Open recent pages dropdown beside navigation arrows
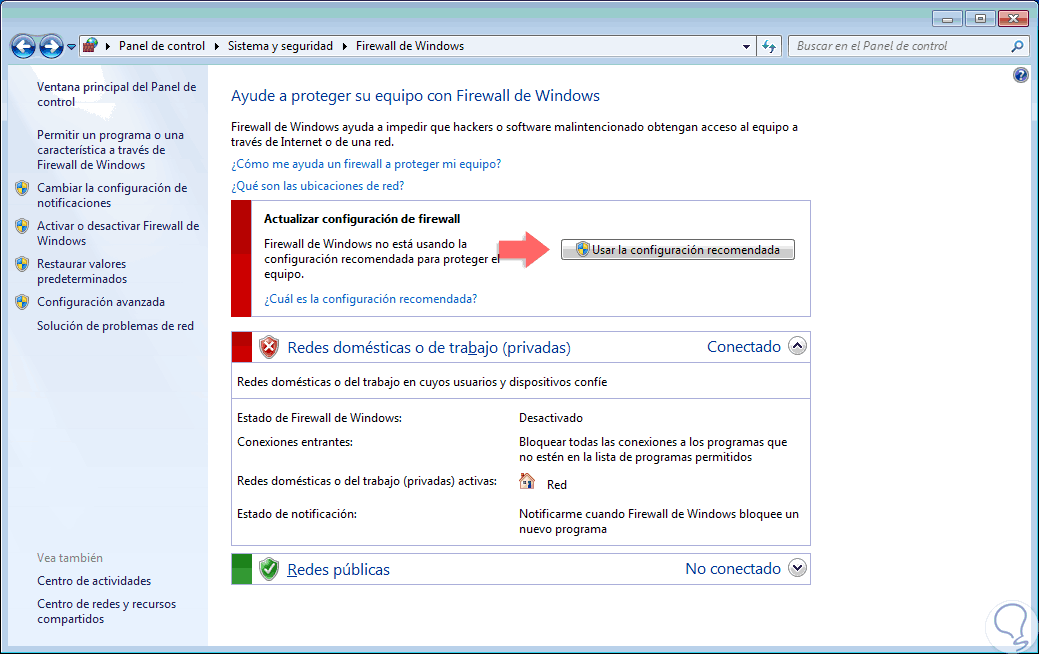Viewport: 1039px width, 654px height. [x=71, y=47]
